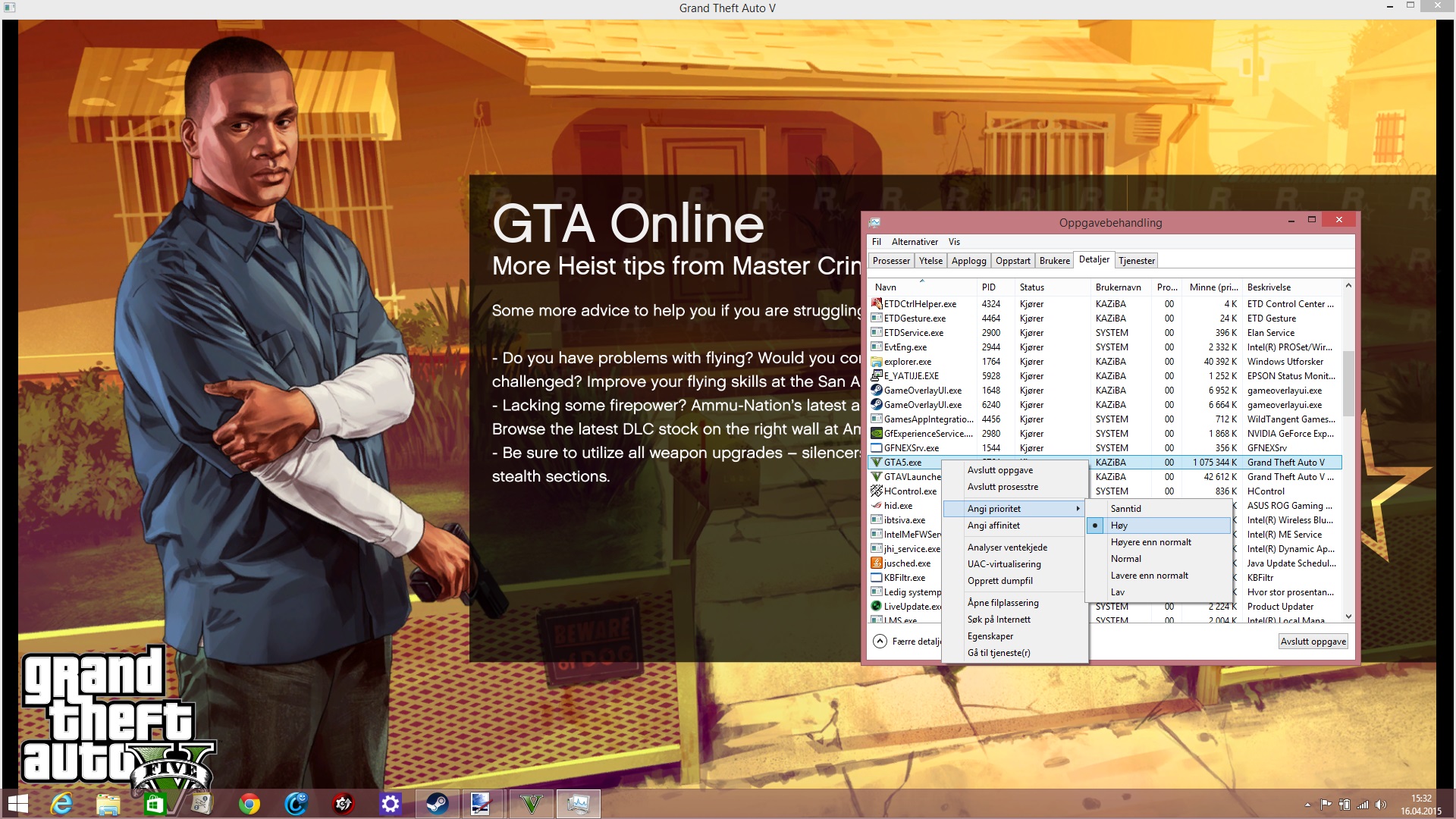Set priority to Sanntid

click(x=1125, y=509)
